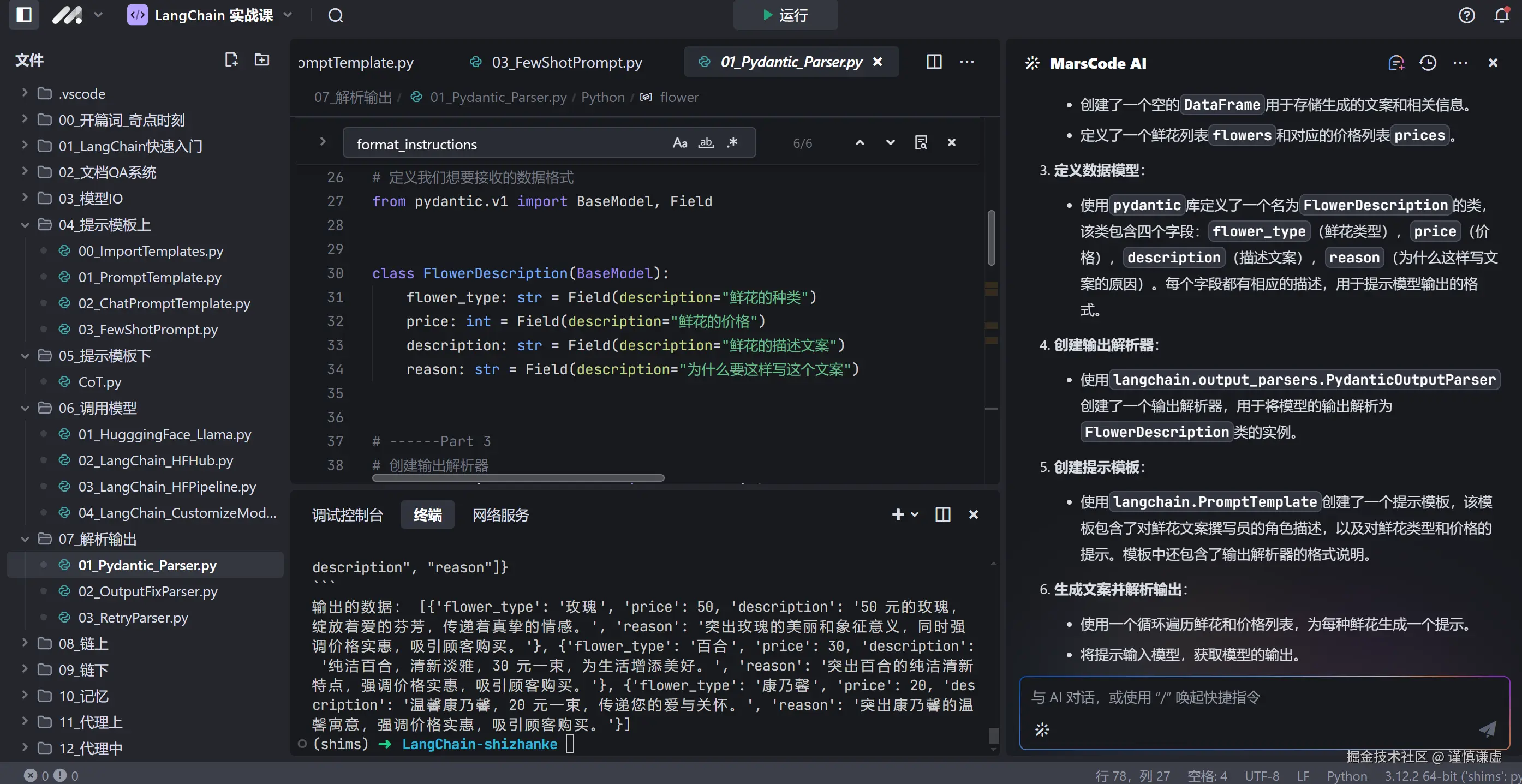
Task: Toggle match case in find bar
Action: click(679, 143)
